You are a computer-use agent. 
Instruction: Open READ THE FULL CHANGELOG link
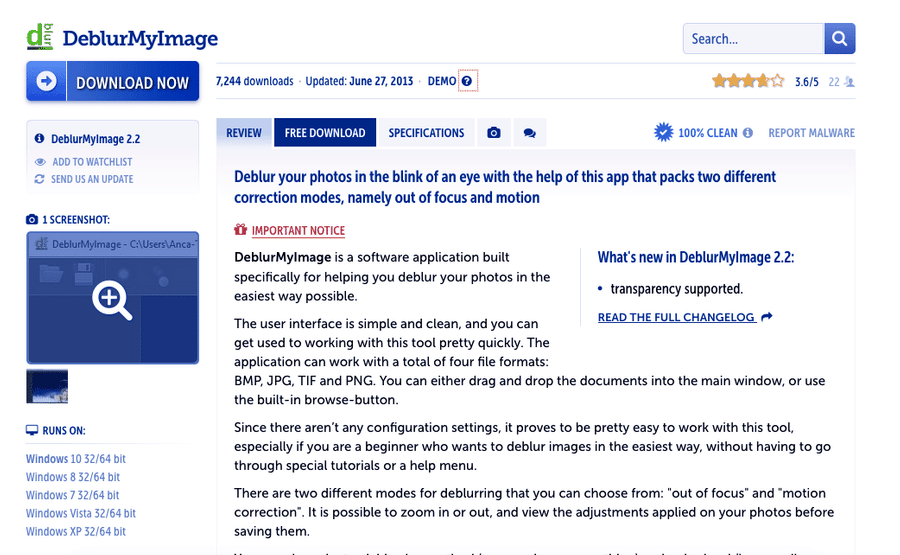pyautogui.click(x=676, y=317)
